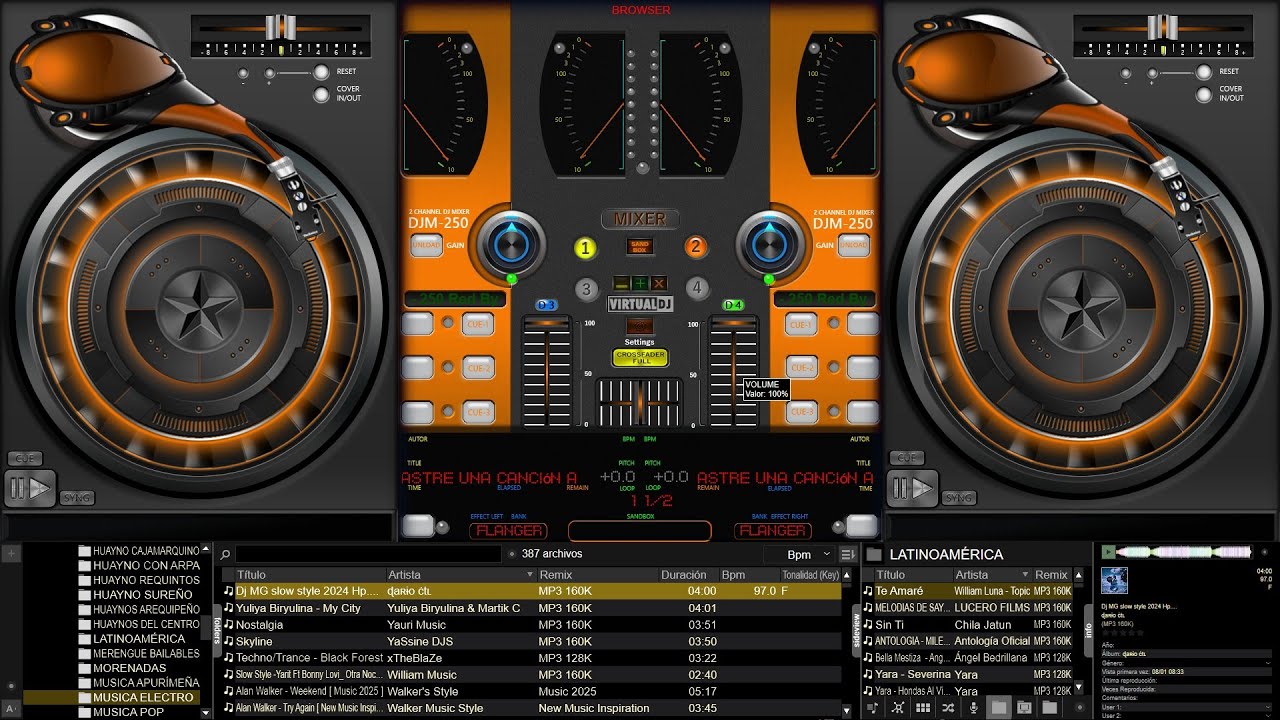This screenshot has height=720, width=1280.
Task: Click the plus icon left of the folder list
Action: click(x=11, y=553)
